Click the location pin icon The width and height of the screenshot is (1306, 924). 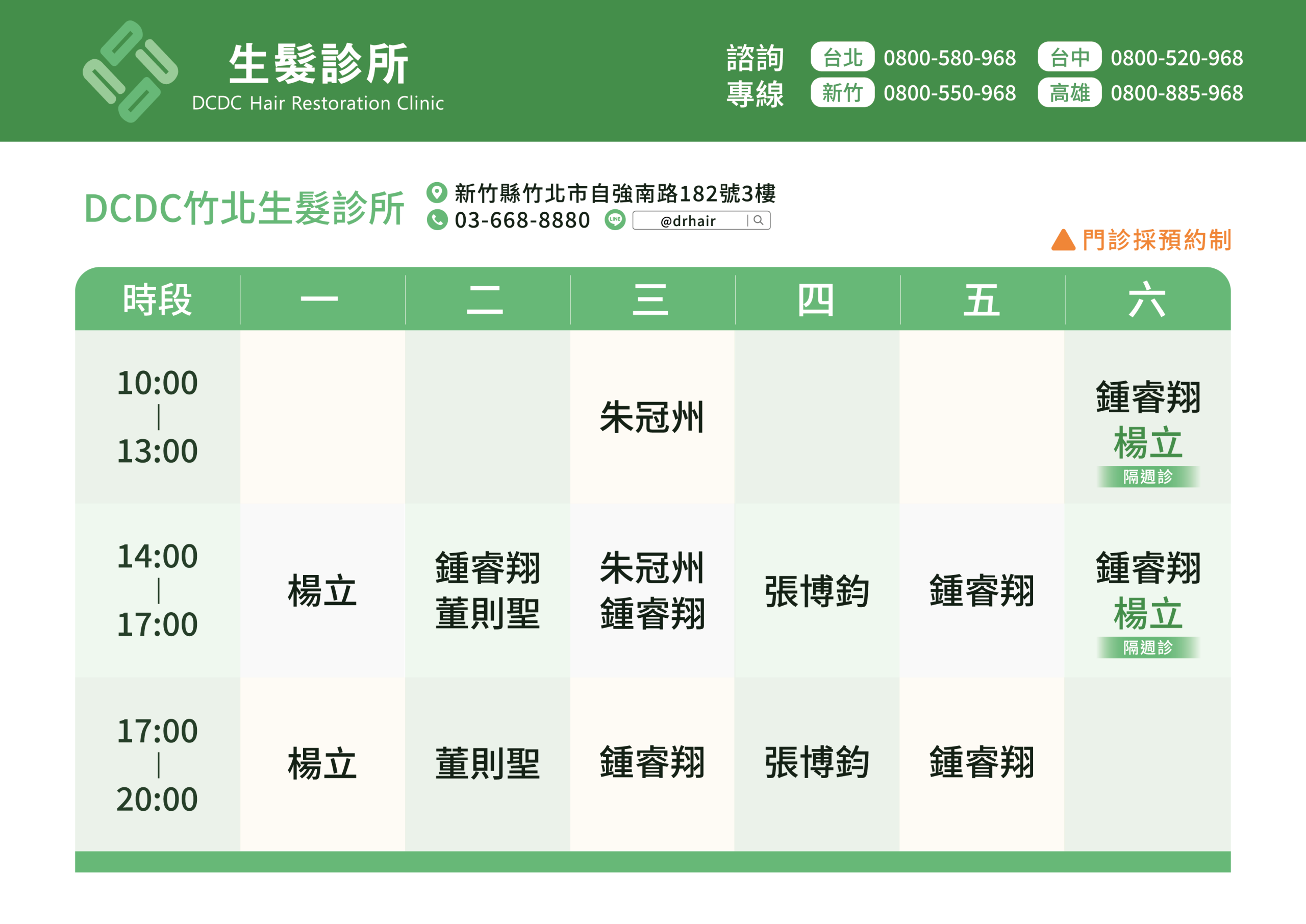pos(437,192)
